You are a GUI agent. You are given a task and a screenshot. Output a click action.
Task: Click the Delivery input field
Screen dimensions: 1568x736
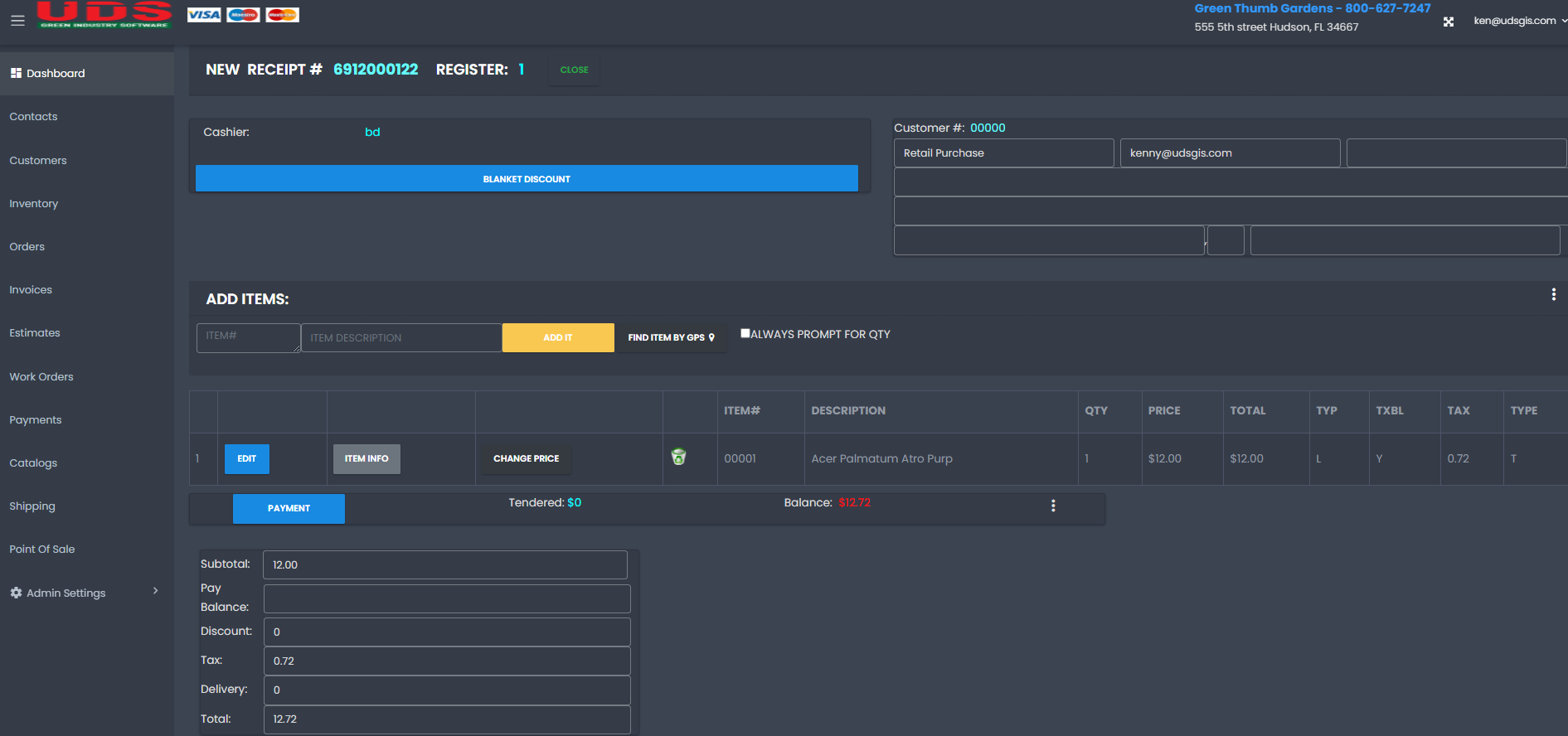point(447,690)
